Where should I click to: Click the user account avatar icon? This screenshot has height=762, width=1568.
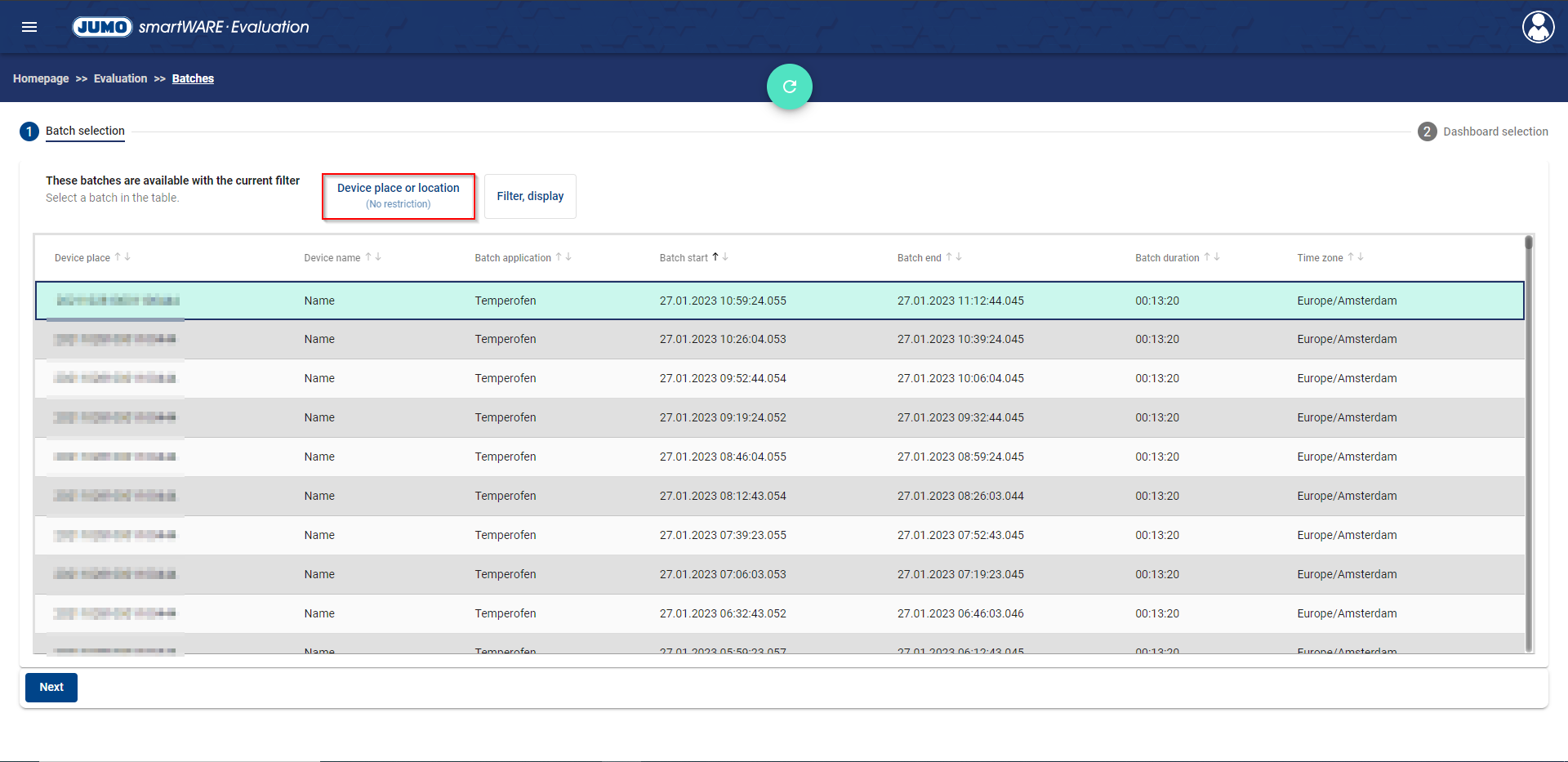1538,27
